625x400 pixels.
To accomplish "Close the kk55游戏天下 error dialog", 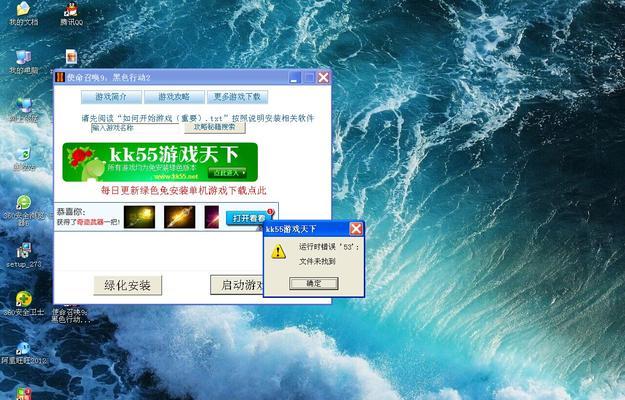I will coord(356,229).
